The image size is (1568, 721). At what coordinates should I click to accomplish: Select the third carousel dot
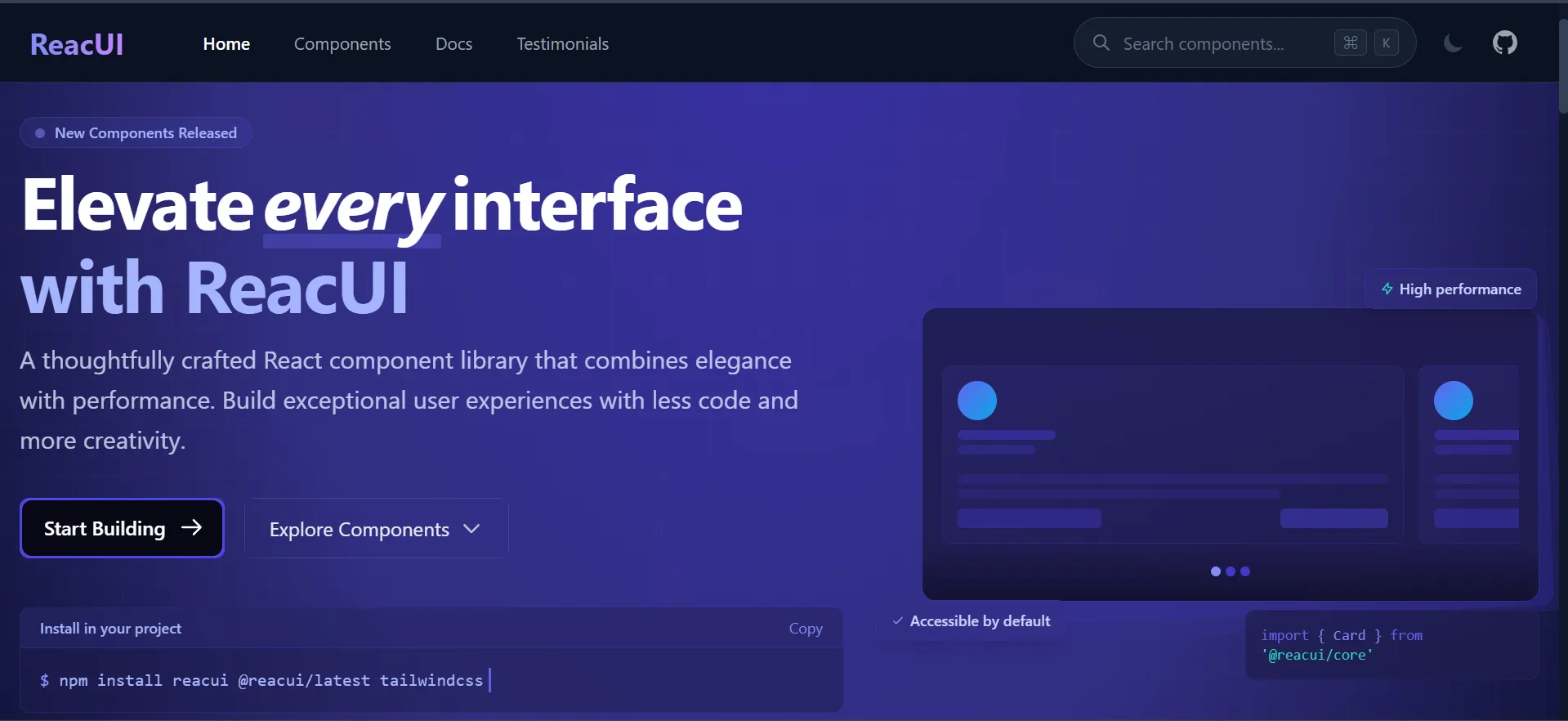click(1245, 571)
